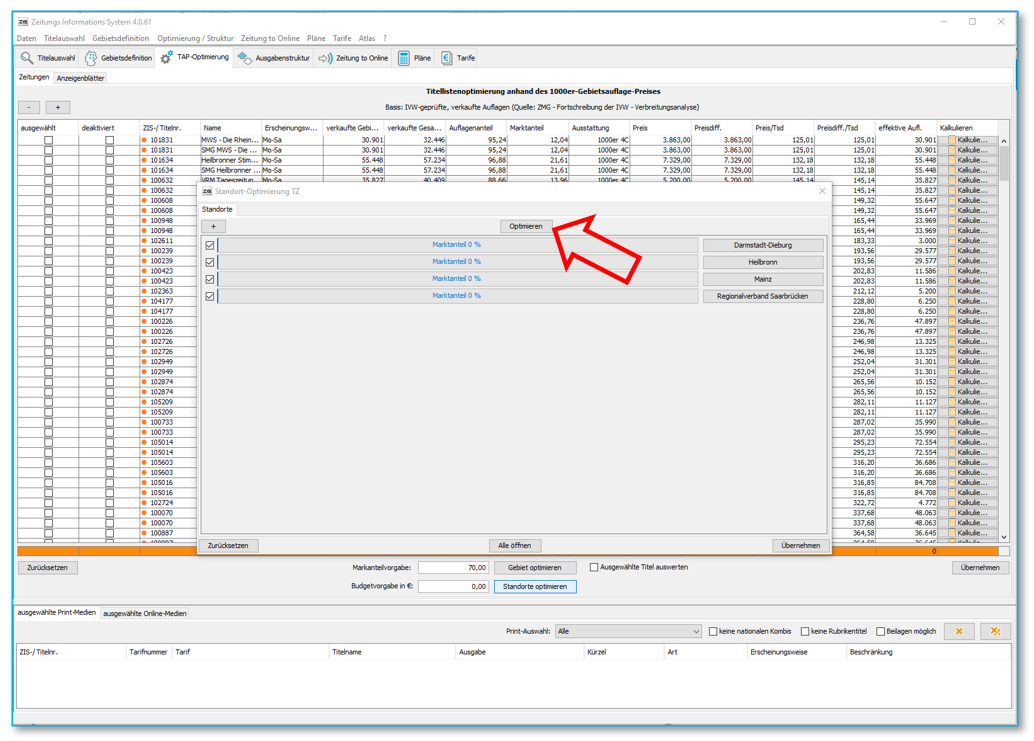Viewport: 1034px width, 741px height.
Task: Uncheck the Darmstadt-Dieburg location checkbox
Action: point(210,245)
